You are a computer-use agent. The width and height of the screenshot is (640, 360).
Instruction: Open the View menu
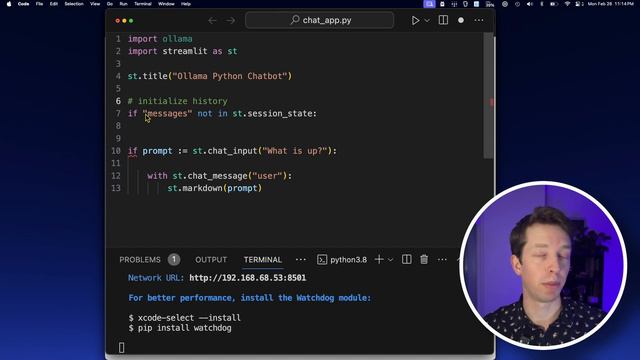click(x=95, y=4)
